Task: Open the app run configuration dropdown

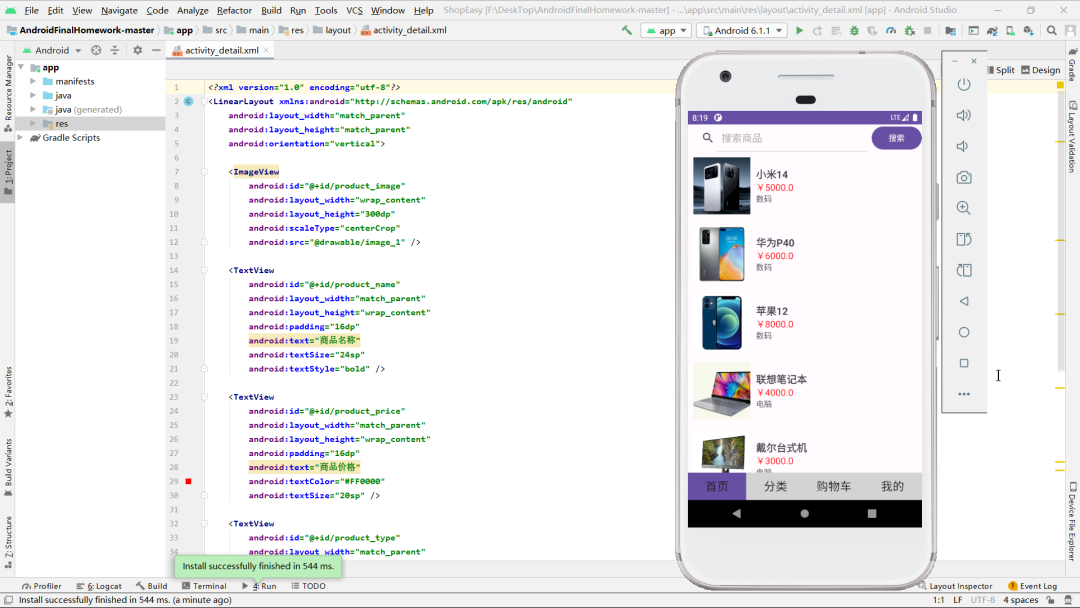Action: coord(667,30)
